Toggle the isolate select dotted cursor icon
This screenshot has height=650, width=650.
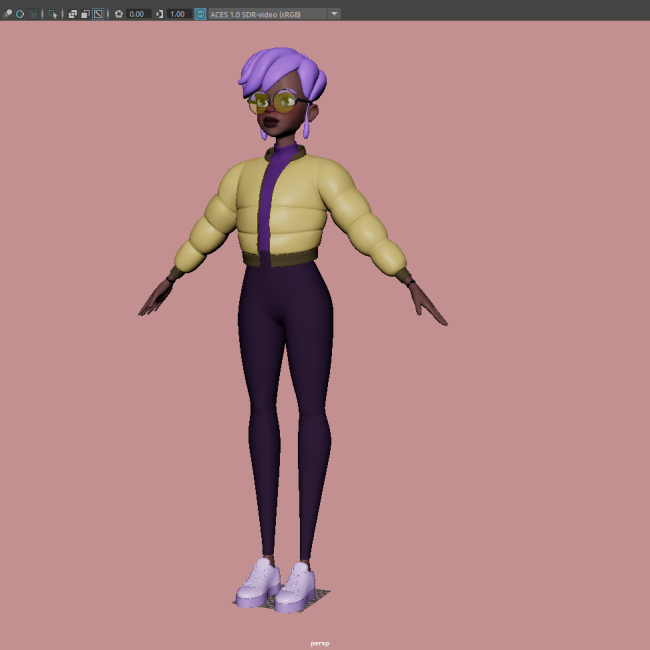click(53, 14)
